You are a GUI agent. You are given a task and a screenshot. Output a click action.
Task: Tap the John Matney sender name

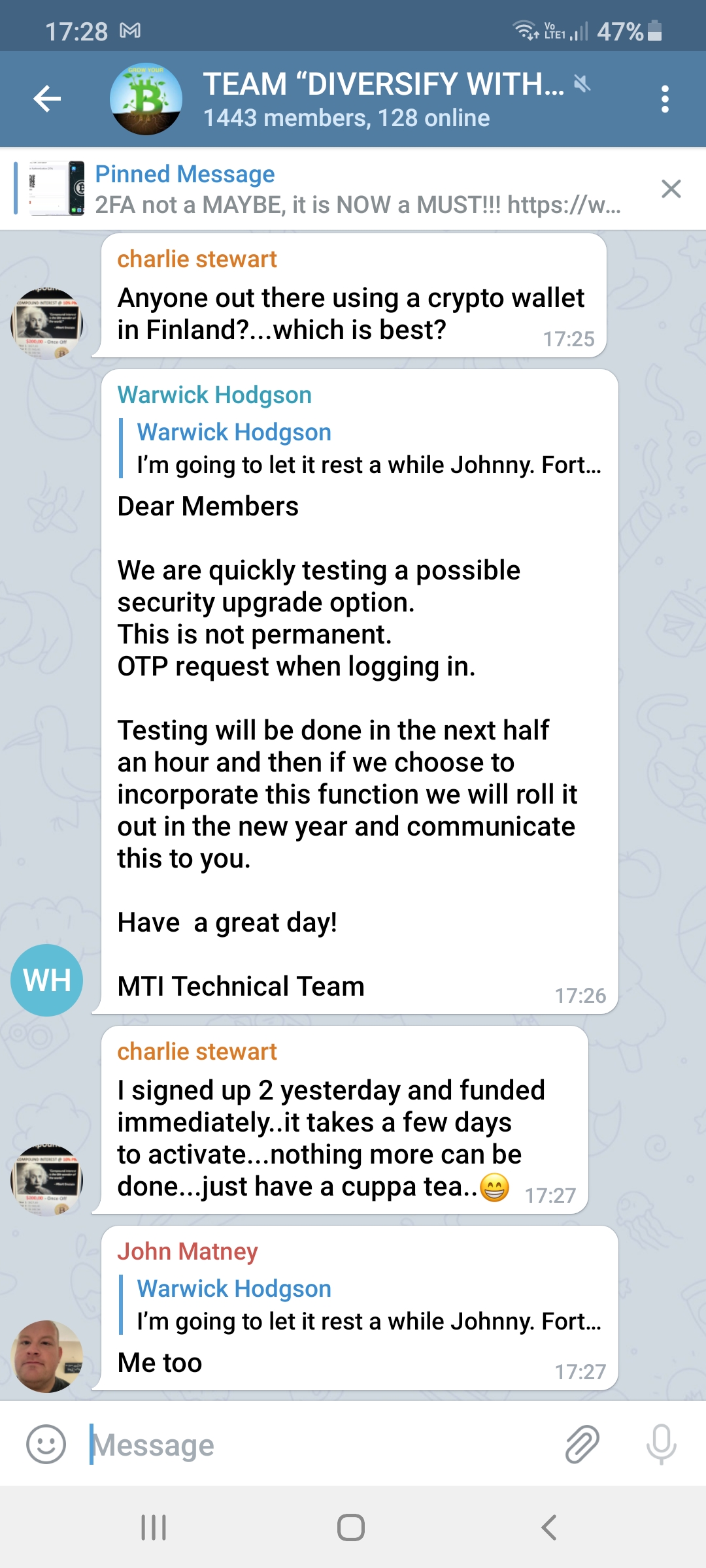click(x=188, y=1252)
